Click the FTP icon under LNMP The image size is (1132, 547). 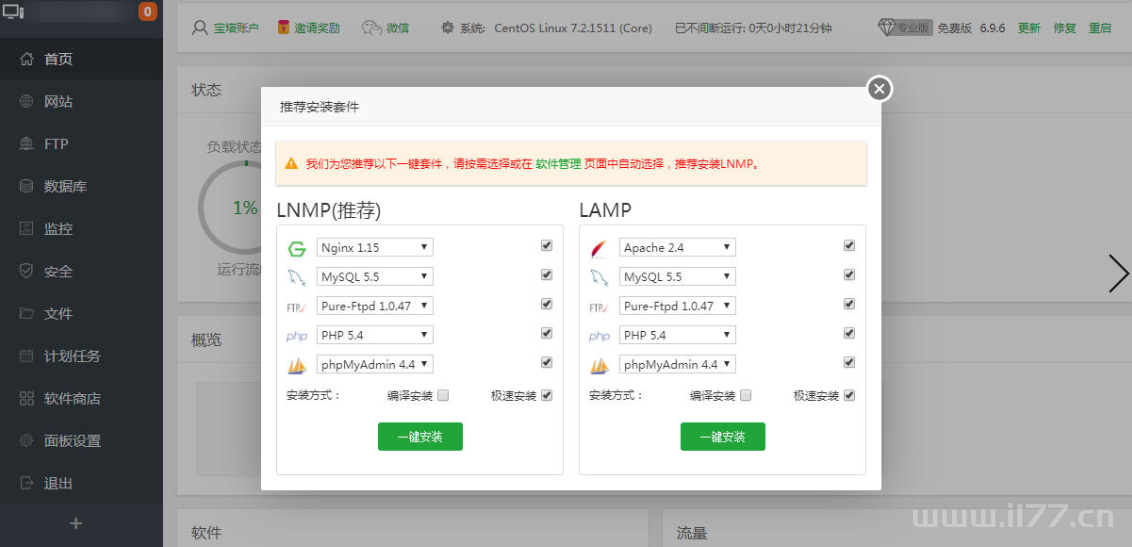(297, 307)
